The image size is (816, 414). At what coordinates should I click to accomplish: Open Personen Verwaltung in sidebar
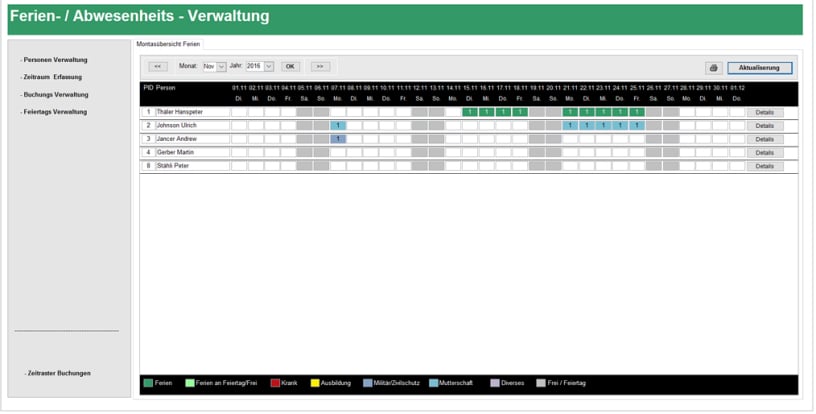(56, 60)
